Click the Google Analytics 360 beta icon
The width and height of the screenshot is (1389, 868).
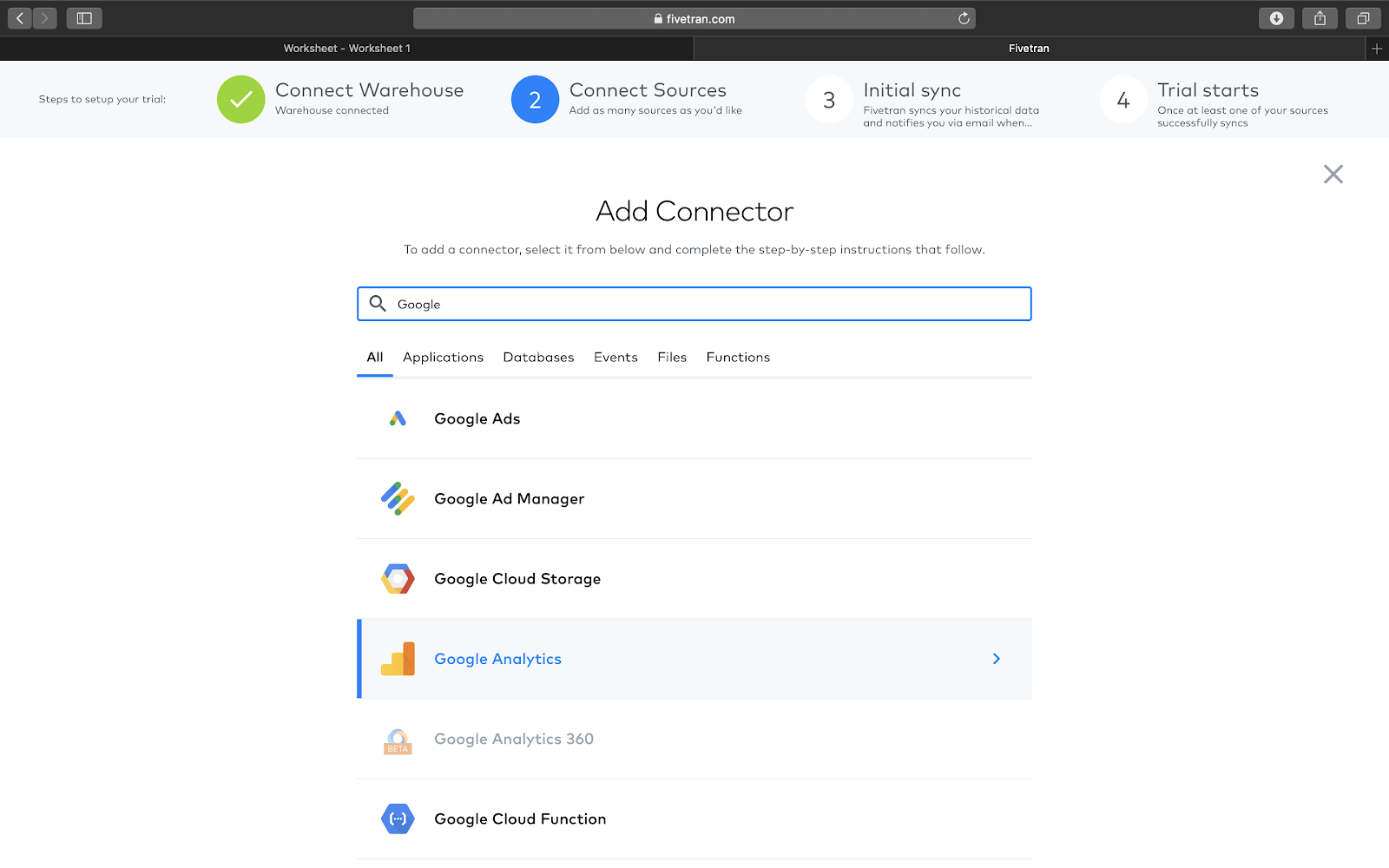tap(398, 740)
